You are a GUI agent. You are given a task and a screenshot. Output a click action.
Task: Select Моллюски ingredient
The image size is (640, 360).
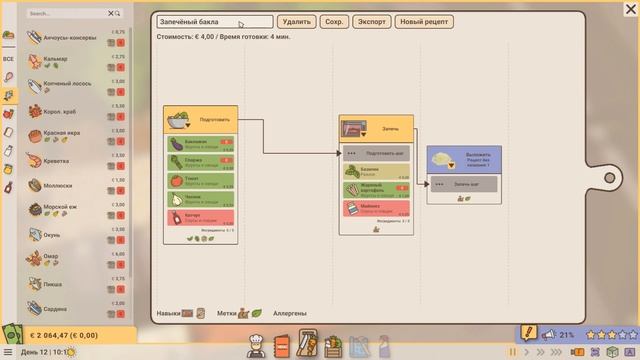coord(76,185)
